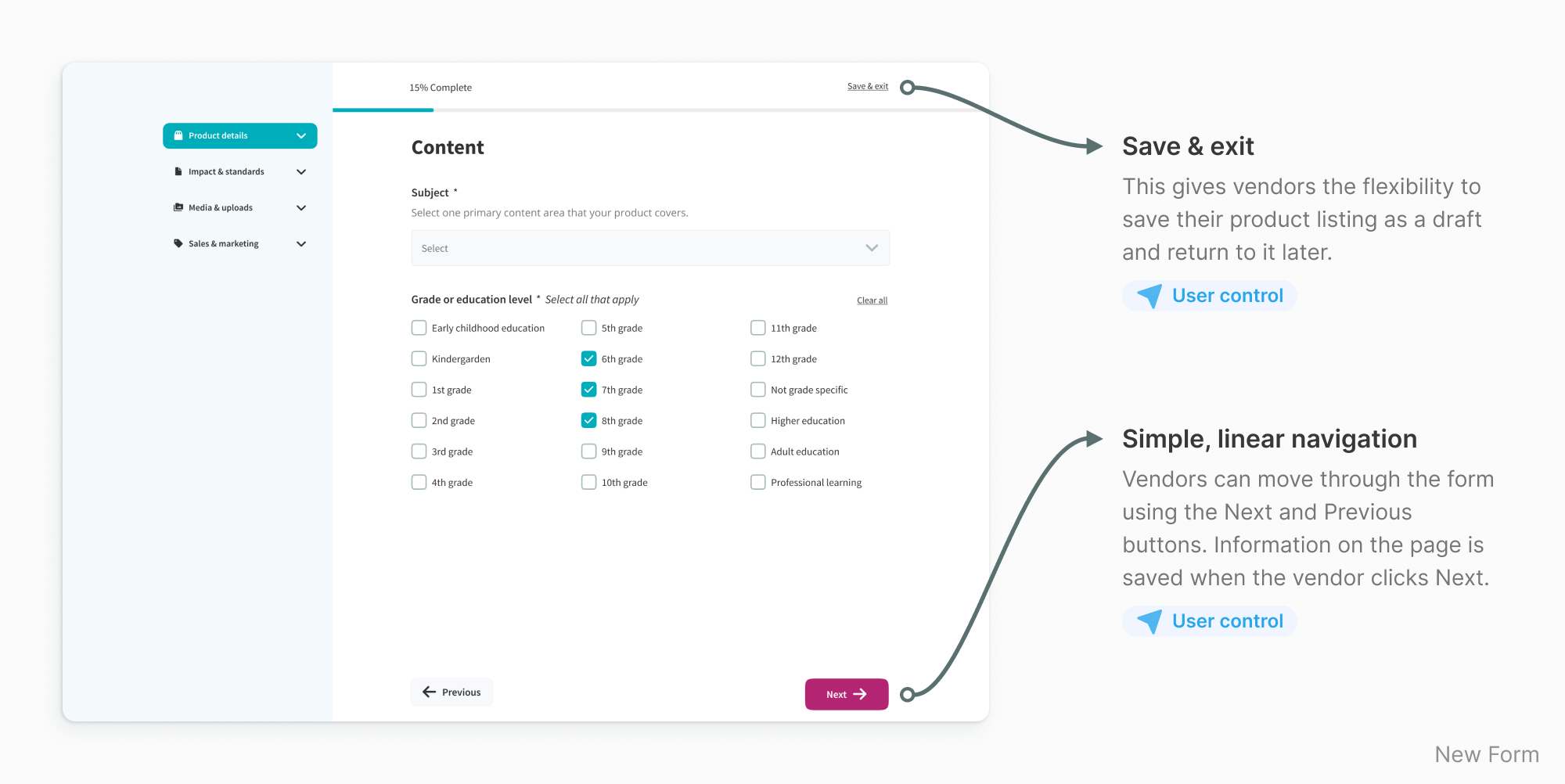Expand the Sales & marketing chevron
The image size is (1565, 784).
pyautogui.click(x=301, y=243)
